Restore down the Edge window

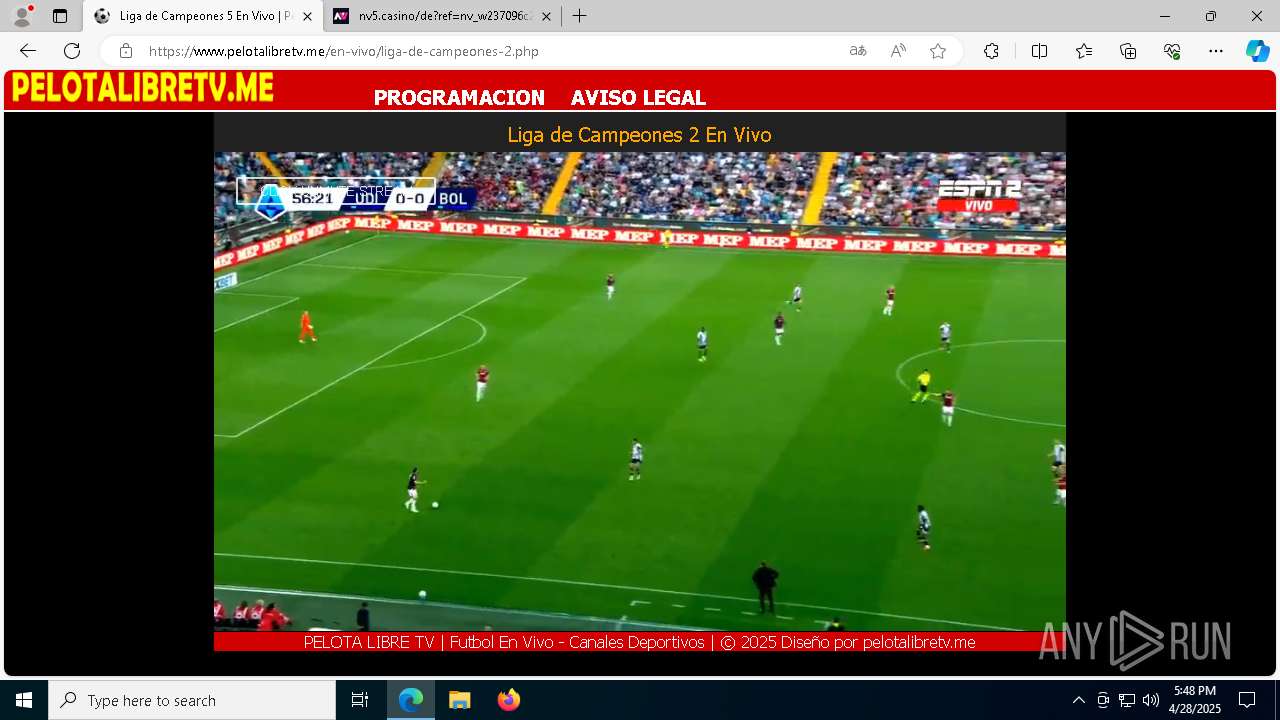click(1211, 16)
